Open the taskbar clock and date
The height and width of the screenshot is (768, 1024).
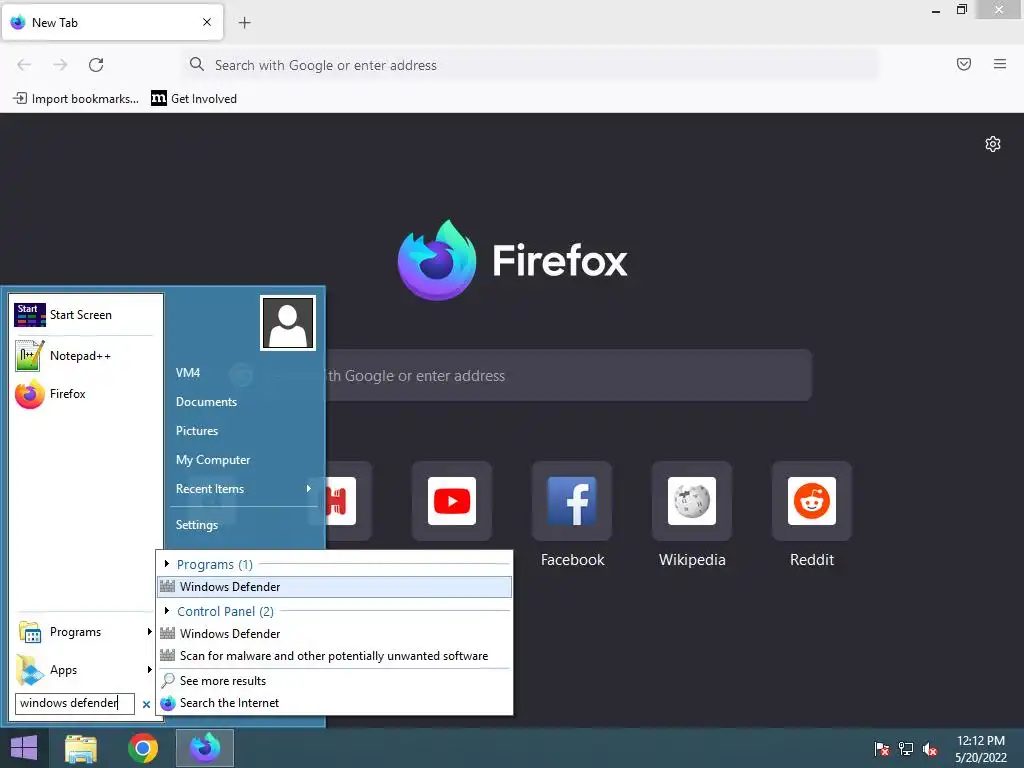click(981, 748)
